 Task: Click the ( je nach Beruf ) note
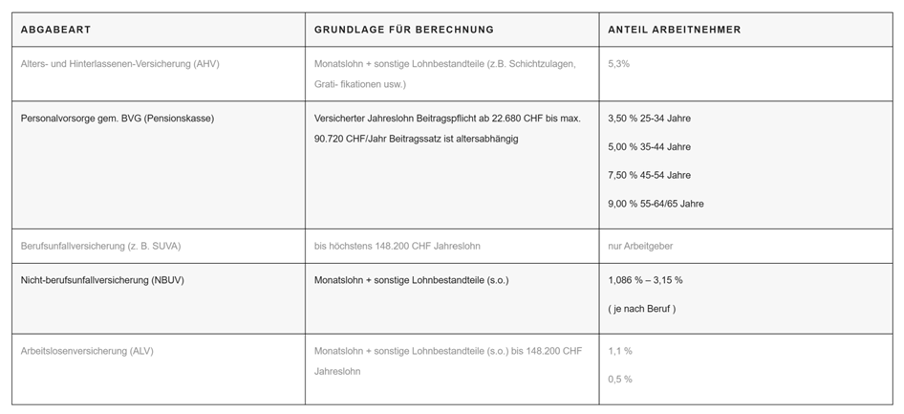(x=642, y=308)
